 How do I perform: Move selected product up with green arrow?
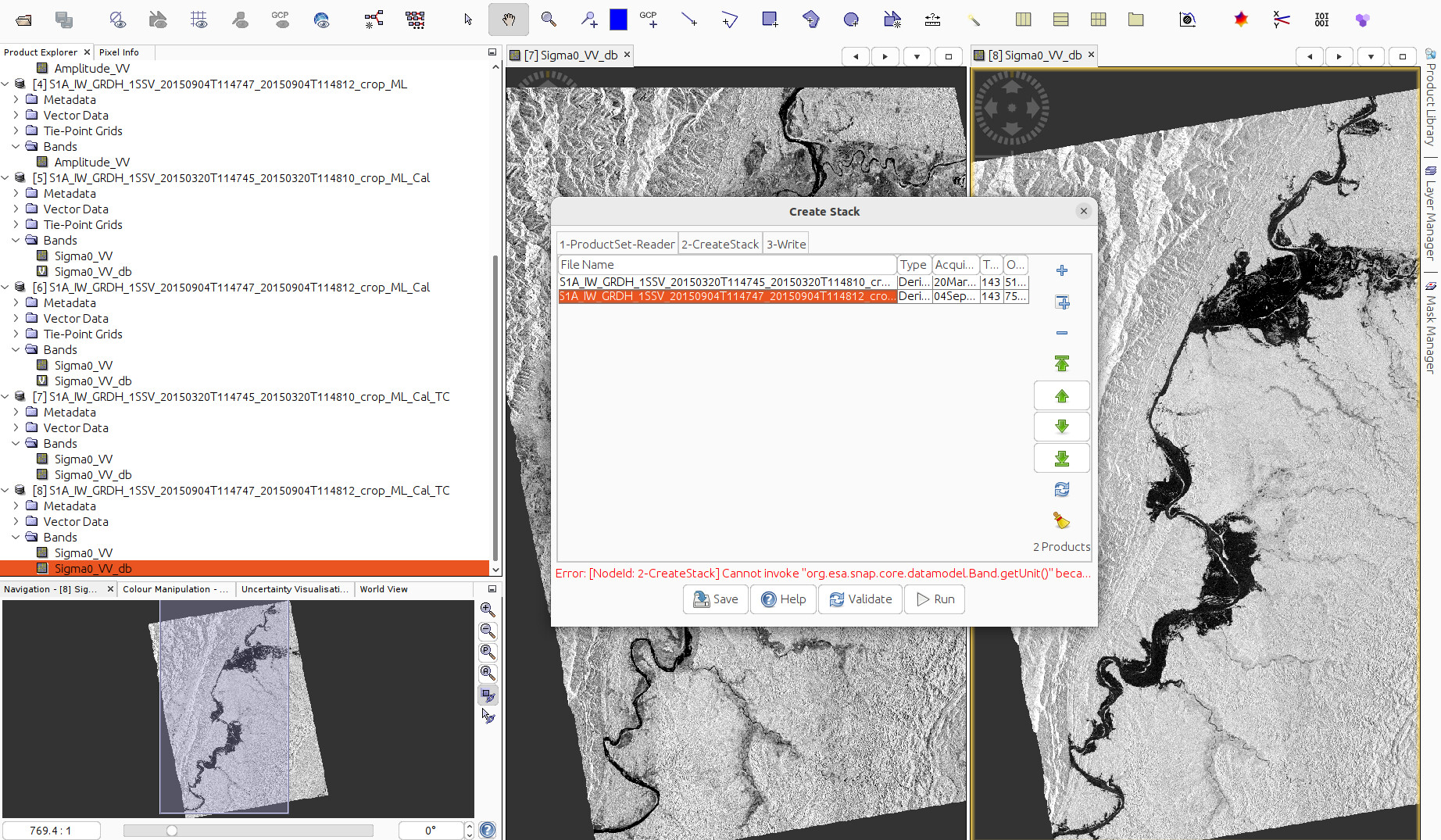(x=1061, y=396)
